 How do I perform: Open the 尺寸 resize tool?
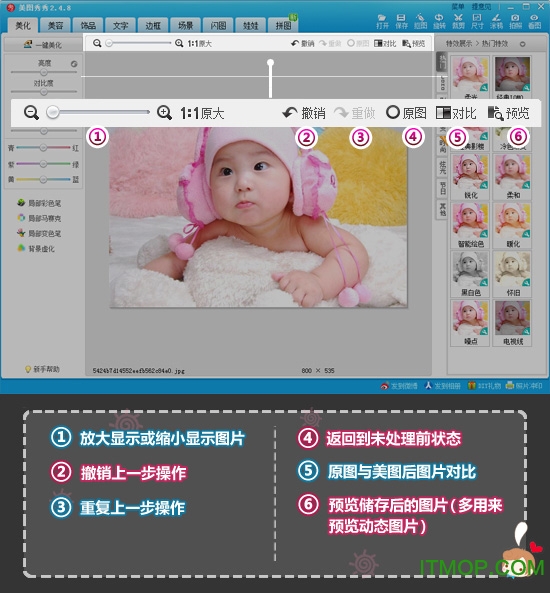point(477,21)
